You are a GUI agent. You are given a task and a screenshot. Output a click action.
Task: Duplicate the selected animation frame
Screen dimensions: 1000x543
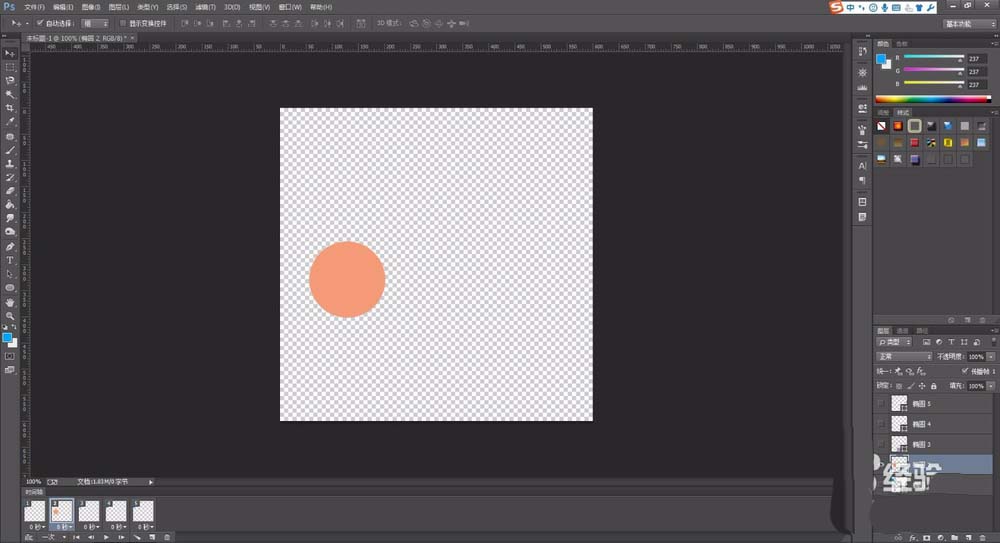click(x=152, y=537)
